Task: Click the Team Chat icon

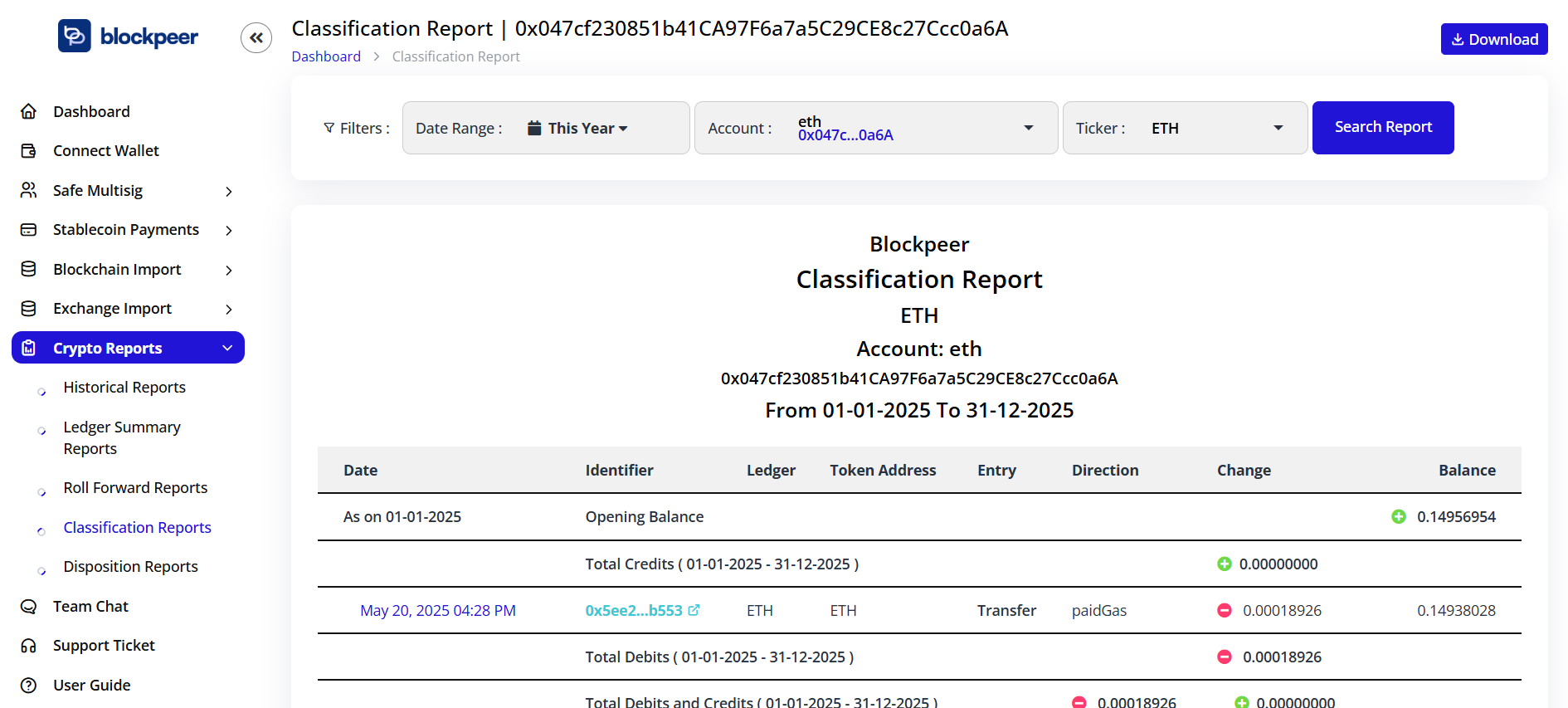Action: [x=29, y=607]
